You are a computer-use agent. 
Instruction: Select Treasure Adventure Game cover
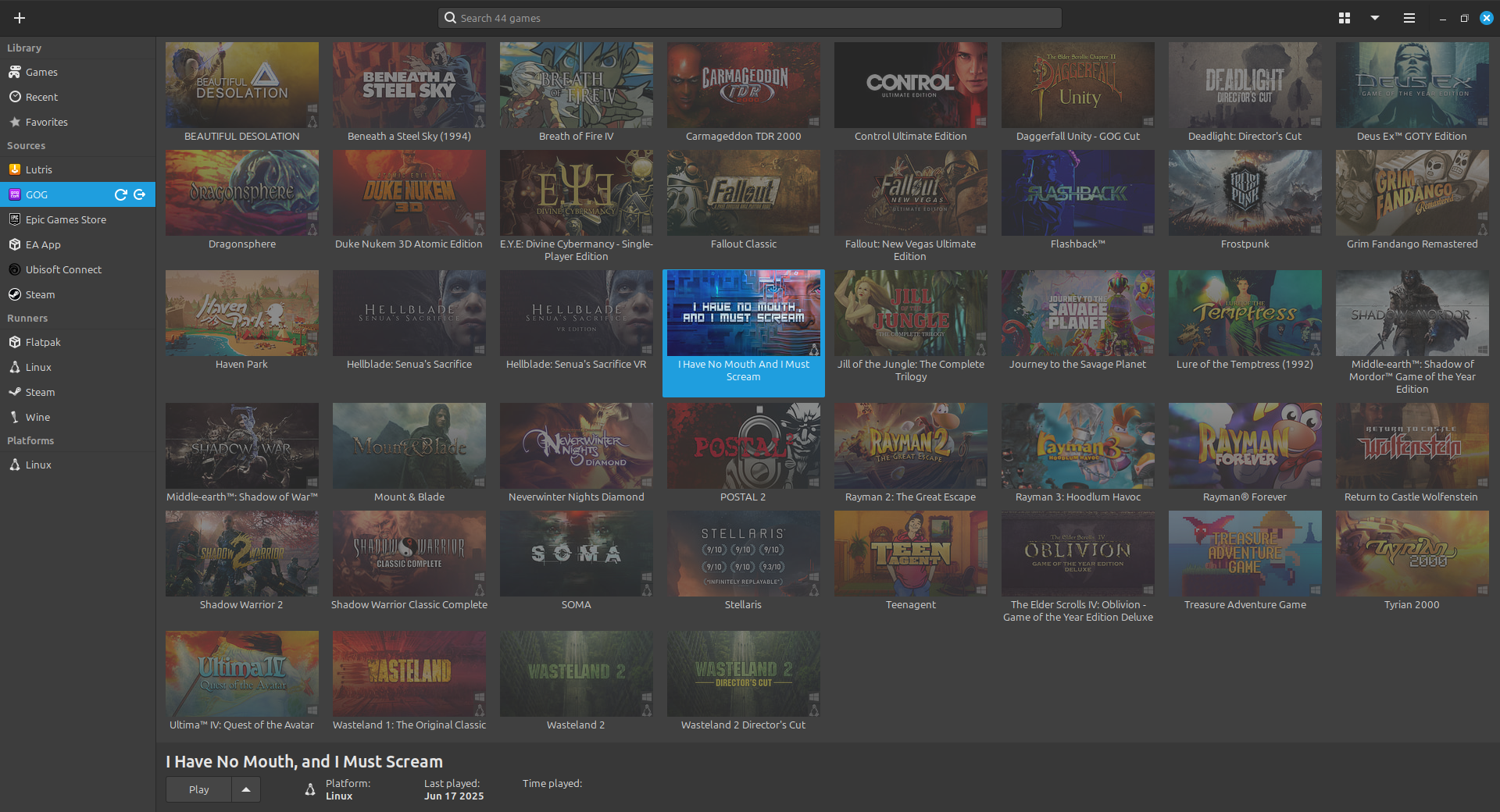coord(1245,554)
